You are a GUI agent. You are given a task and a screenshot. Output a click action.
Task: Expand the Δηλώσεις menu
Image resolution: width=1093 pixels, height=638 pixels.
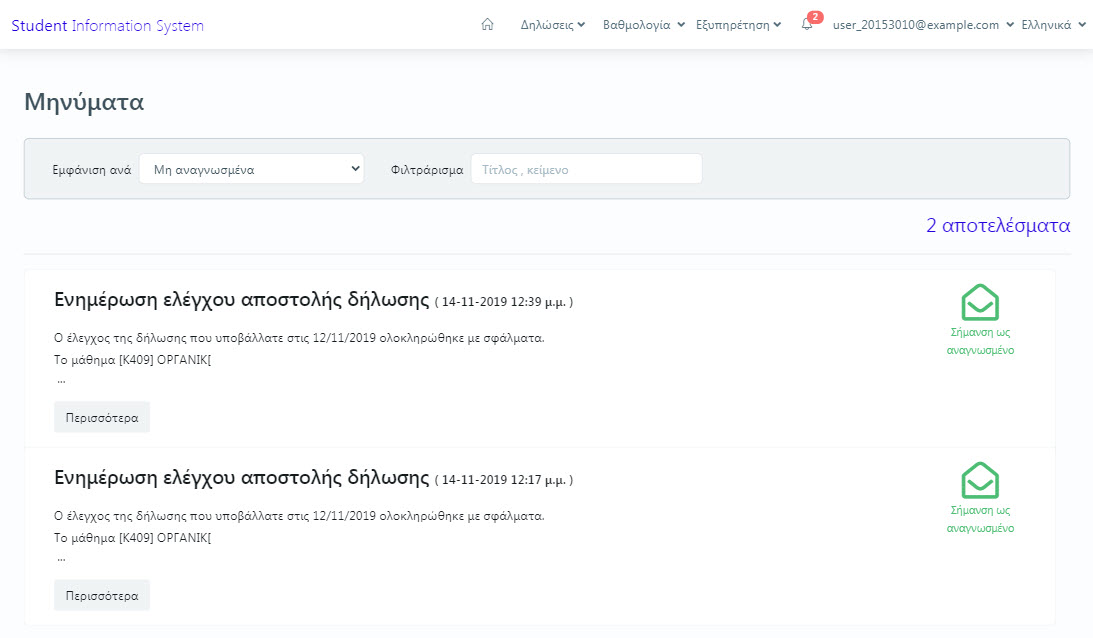tap(553, 25)
